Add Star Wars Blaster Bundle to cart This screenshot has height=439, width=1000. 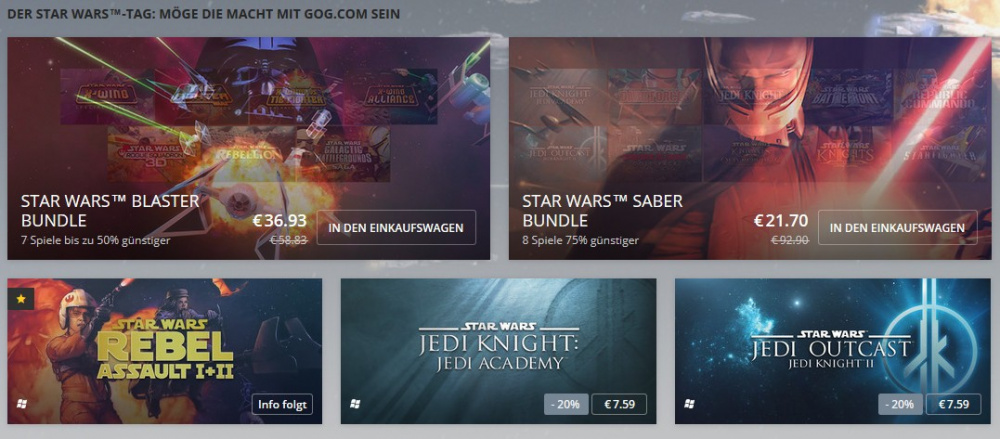tap(396, 228)
